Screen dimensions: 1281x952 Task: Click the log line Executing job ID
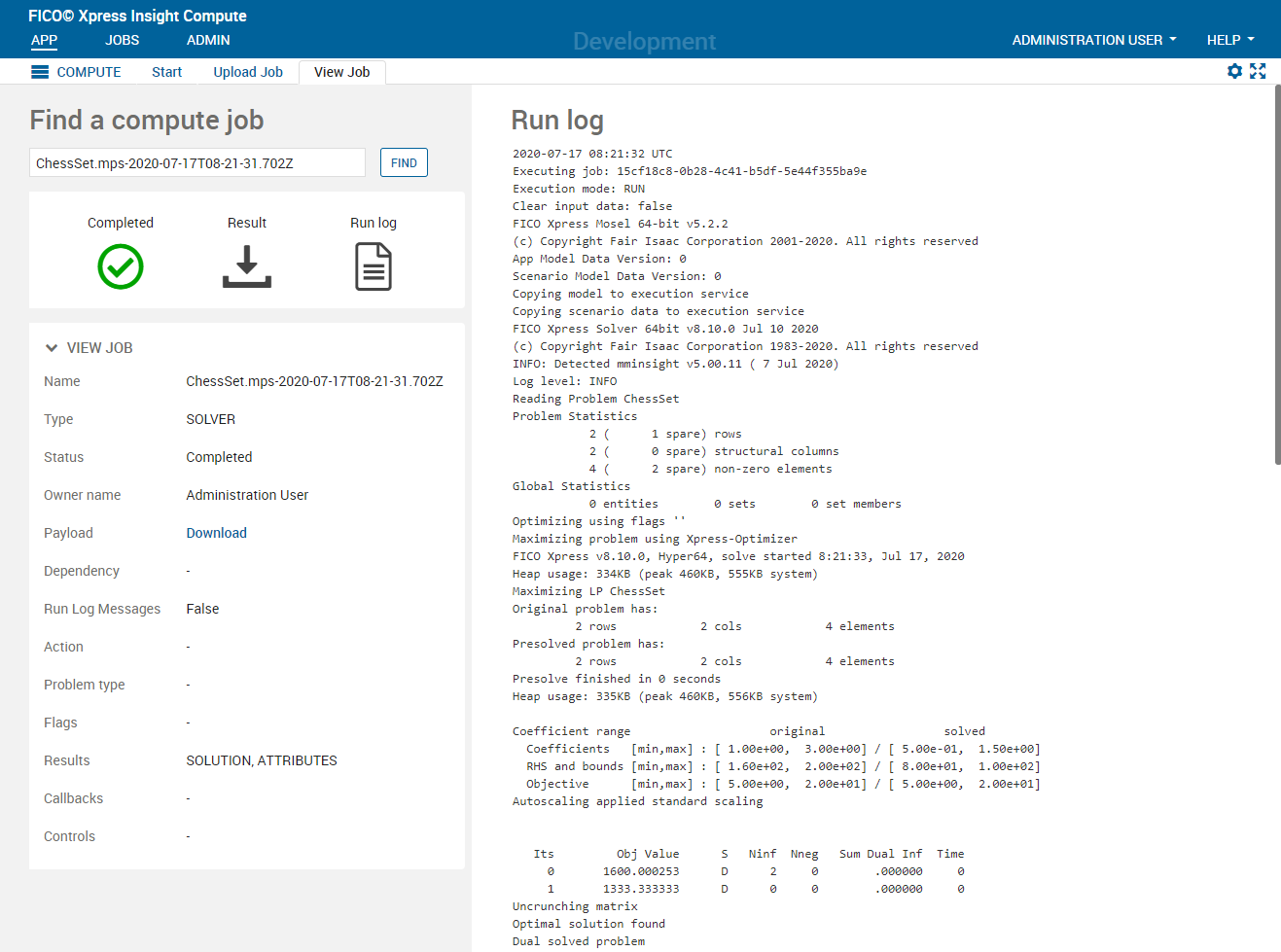coord(690,171)
